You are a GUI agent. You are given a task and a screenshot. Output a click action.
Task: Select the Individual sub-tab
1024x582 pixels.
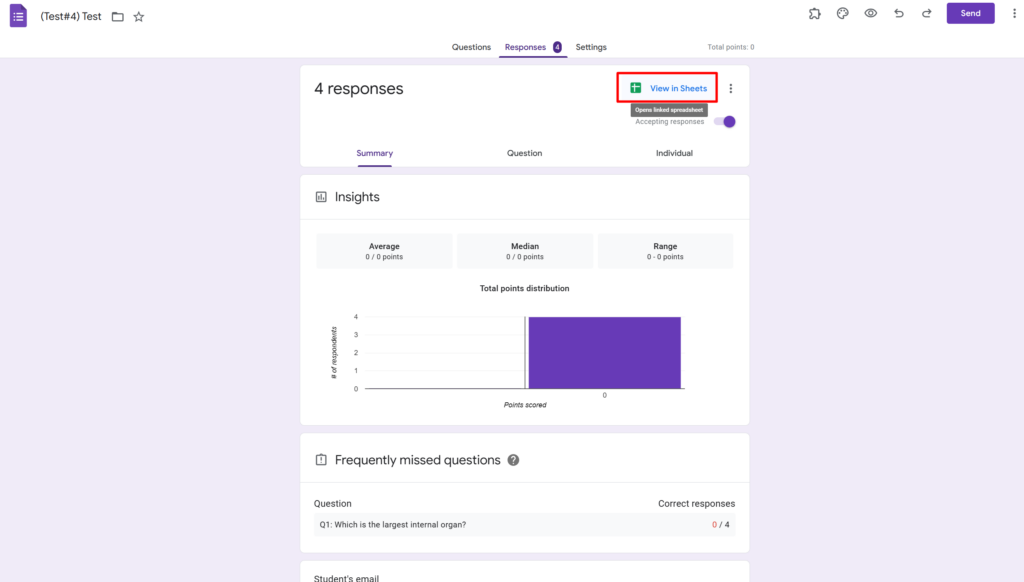click(674, 153)
